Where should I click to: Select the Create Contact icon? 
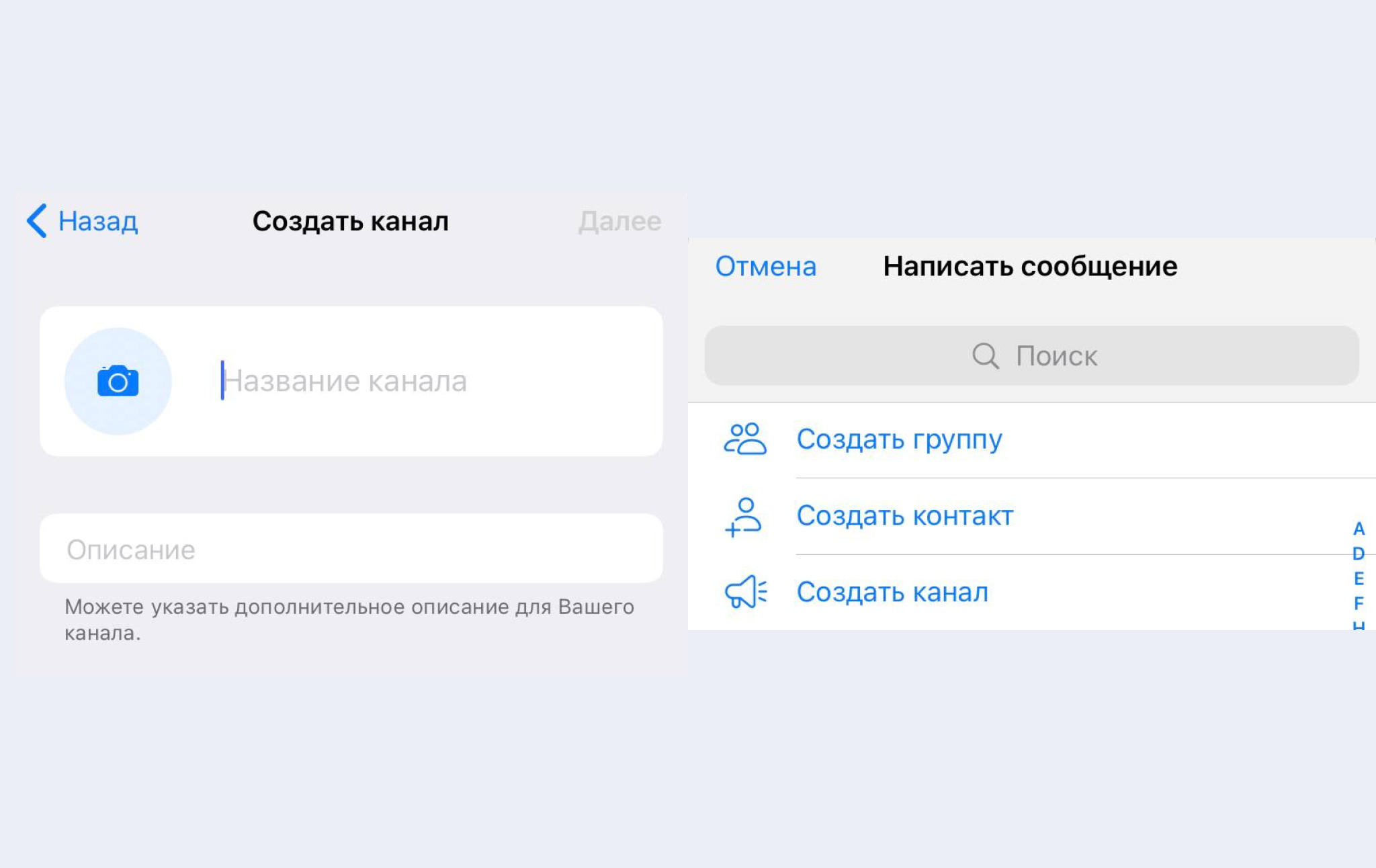pyautogui.click(x=745, y=515)
